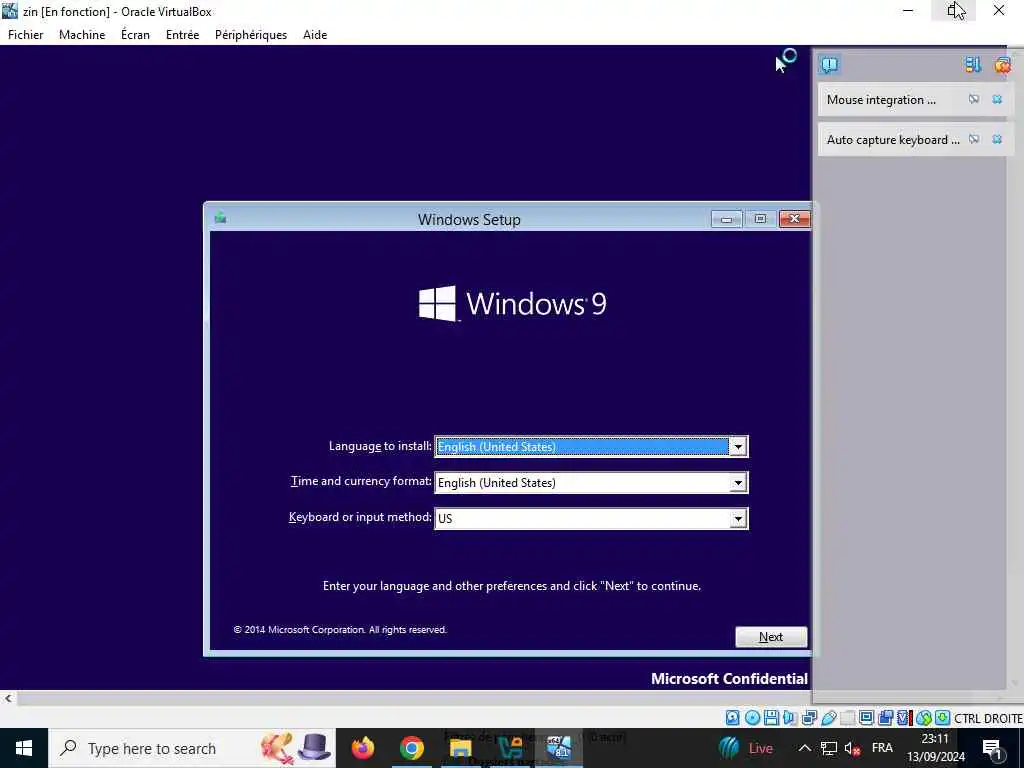The width and height of the screenshot is (1024, 768).
Task: Click the recording status icon
Action: pyautogui.click(x=886, y=718)
